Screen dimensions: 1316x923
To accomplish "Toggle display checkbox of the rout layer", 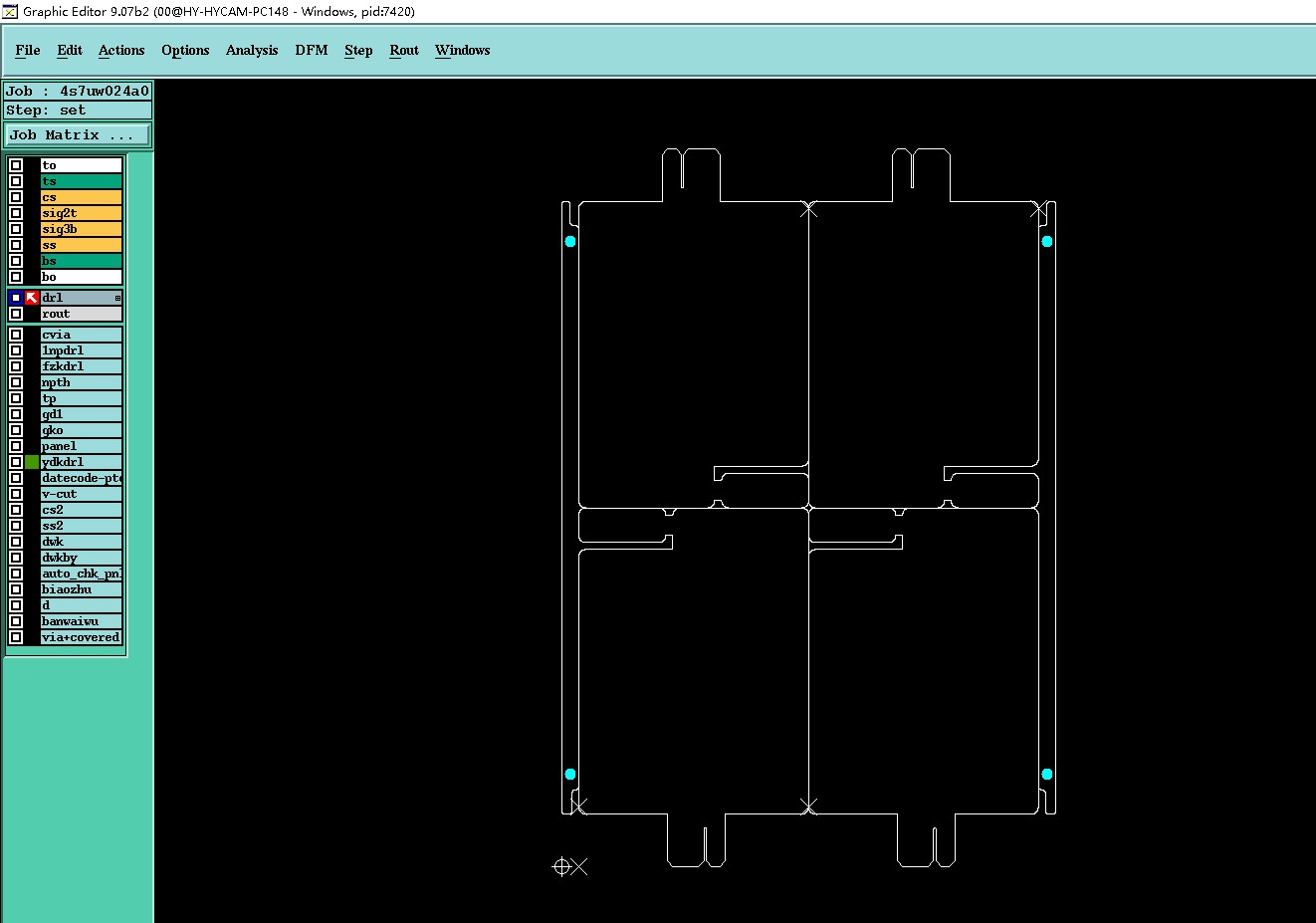I will 16,314.
